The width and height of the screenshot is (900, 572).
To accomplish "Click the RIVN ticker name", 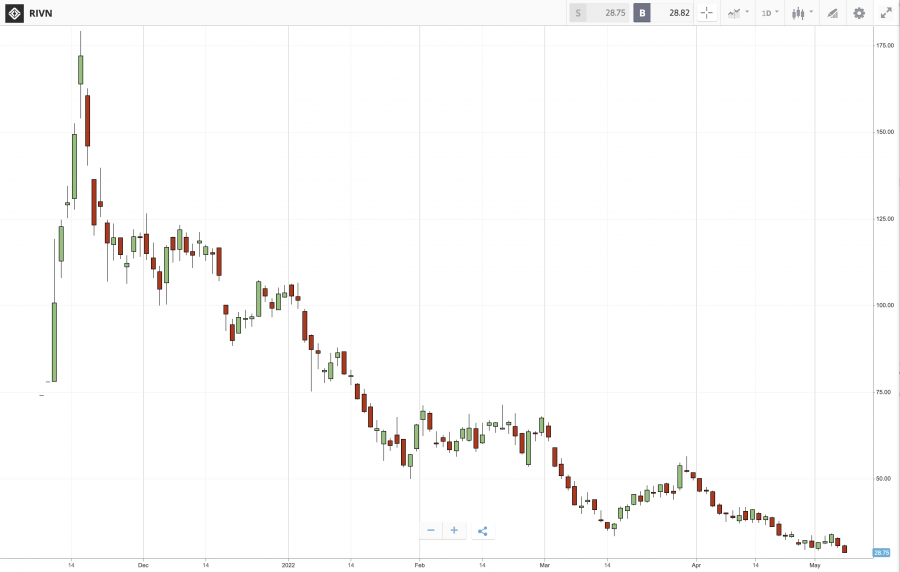I will tap(41, 13).
